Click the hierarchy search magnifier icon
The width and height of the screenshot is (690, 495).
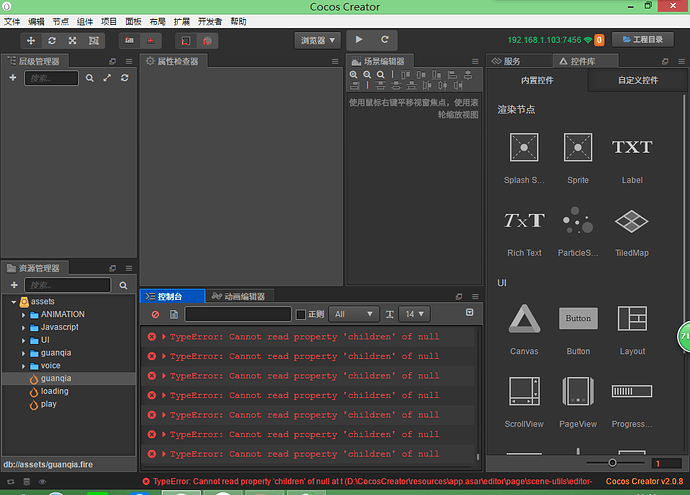click(90, 78)
